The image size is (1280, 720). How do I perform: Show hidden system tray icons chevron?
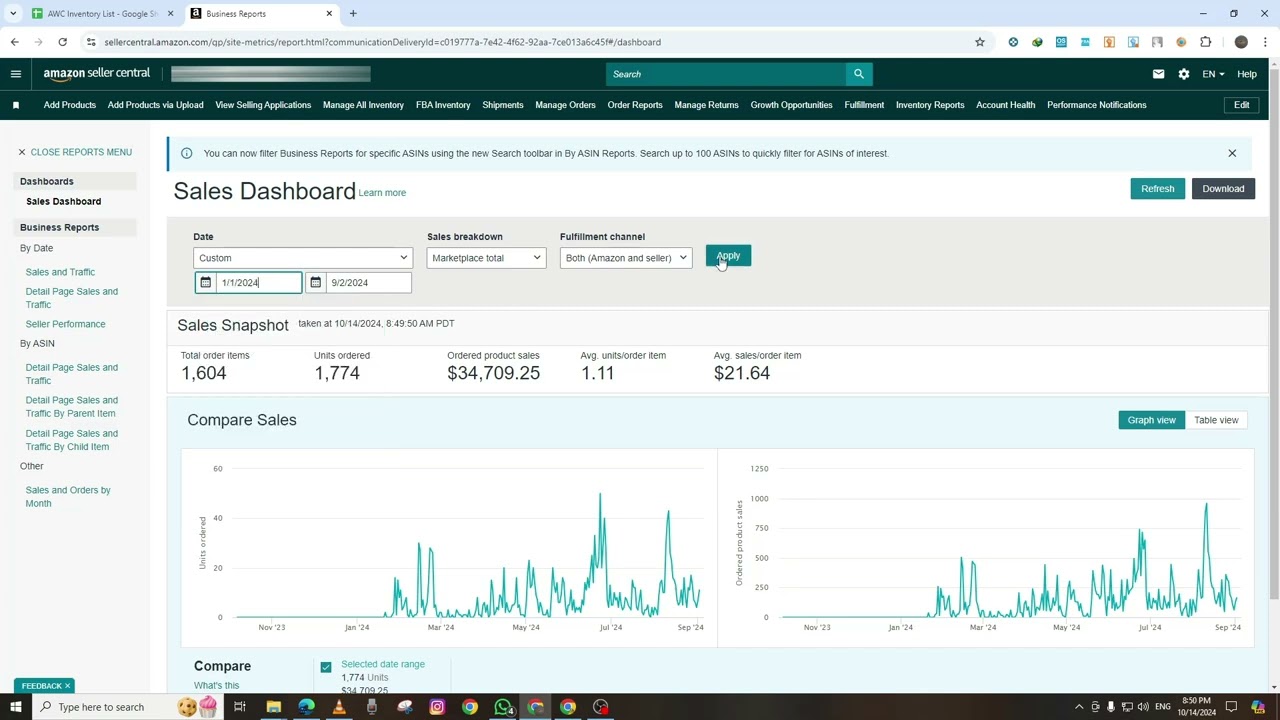(1079, 707)
